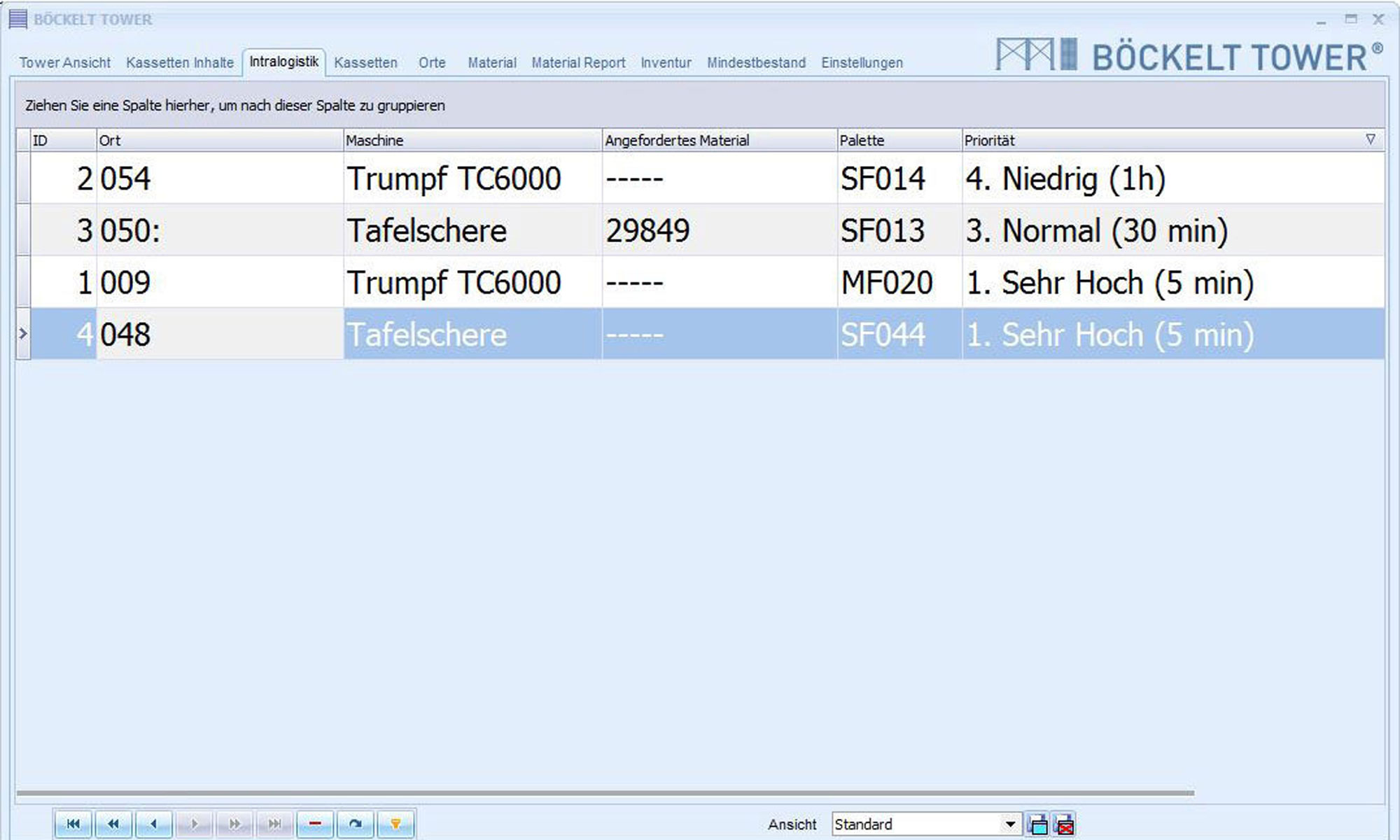This screenshot has height=840, width=1400.
Task: Select the Ort cell 050:
Action: click(x=220, y=230)
